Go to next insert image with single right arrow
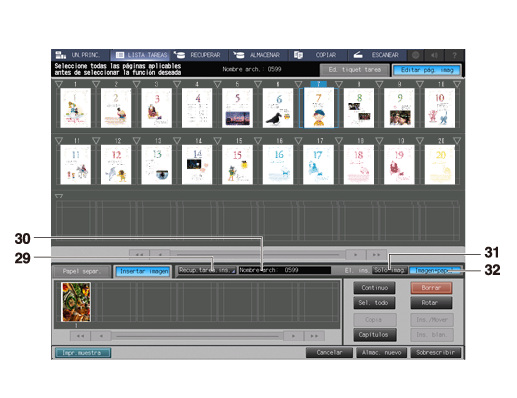 [x=293, y=336]
